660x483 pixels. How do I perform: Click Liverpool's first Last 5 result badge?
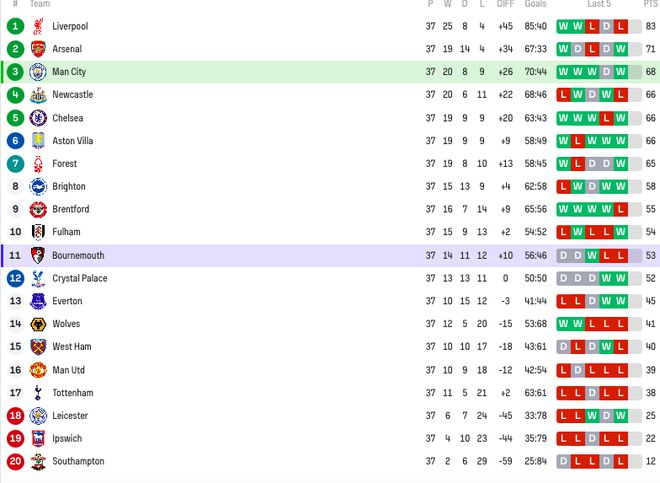click(564, 26)
